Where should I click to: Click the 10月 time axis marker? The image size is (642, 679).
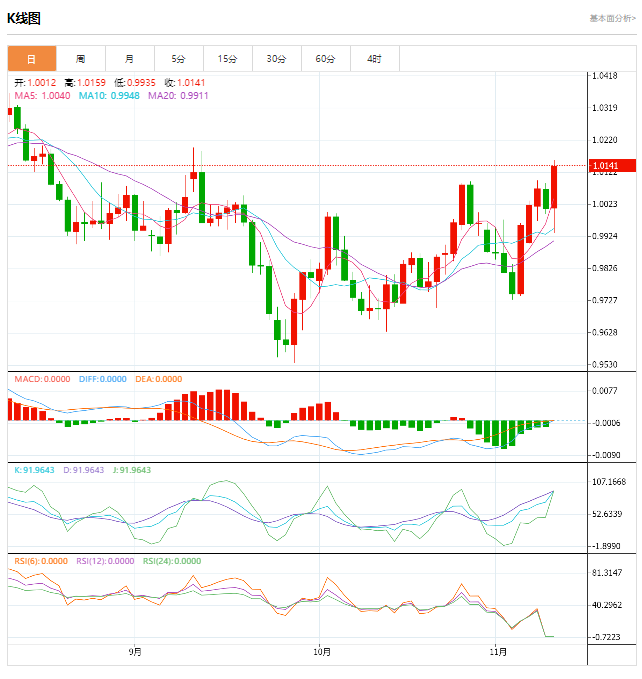coord(322,651)
